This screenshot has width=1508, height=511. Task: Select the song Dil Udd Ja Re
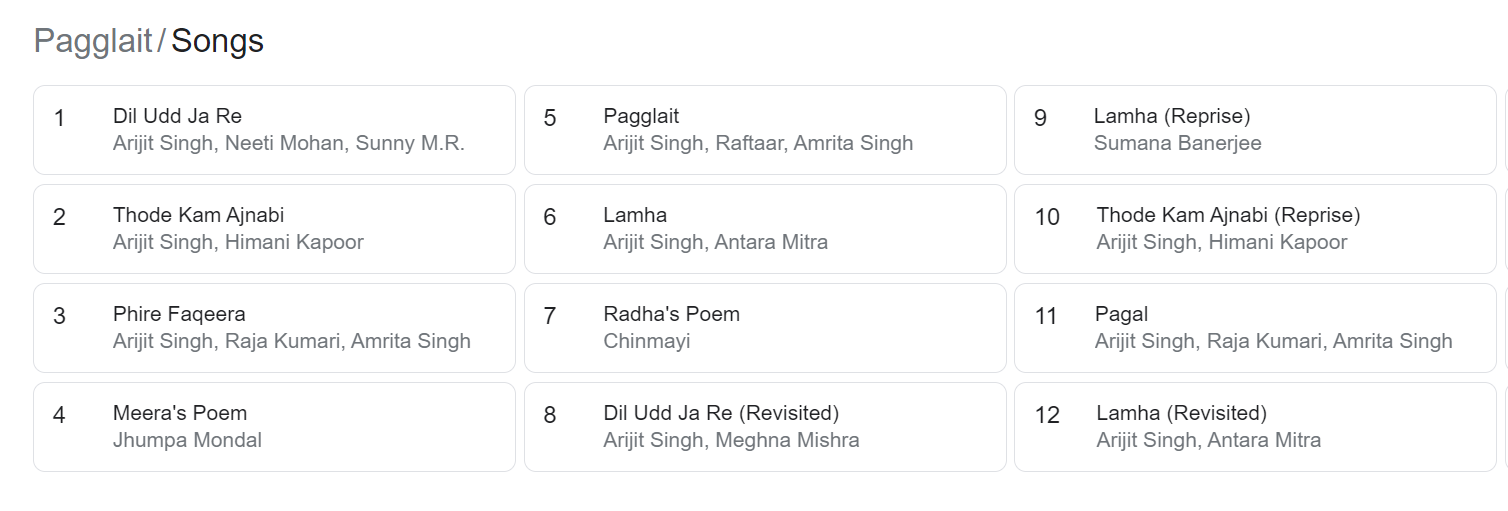(x=274, y=130)
